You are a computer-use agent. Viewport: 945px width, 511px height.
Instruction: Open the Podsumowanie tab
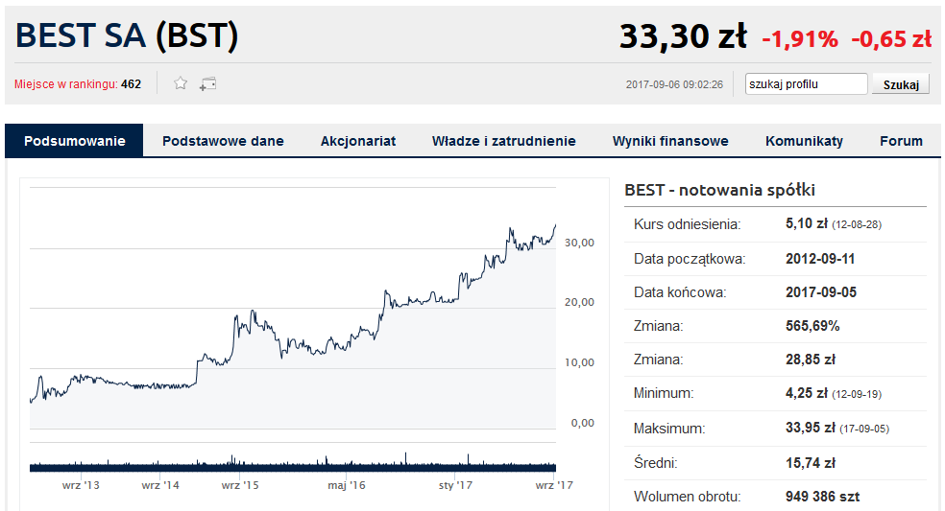tap(75, 141)
